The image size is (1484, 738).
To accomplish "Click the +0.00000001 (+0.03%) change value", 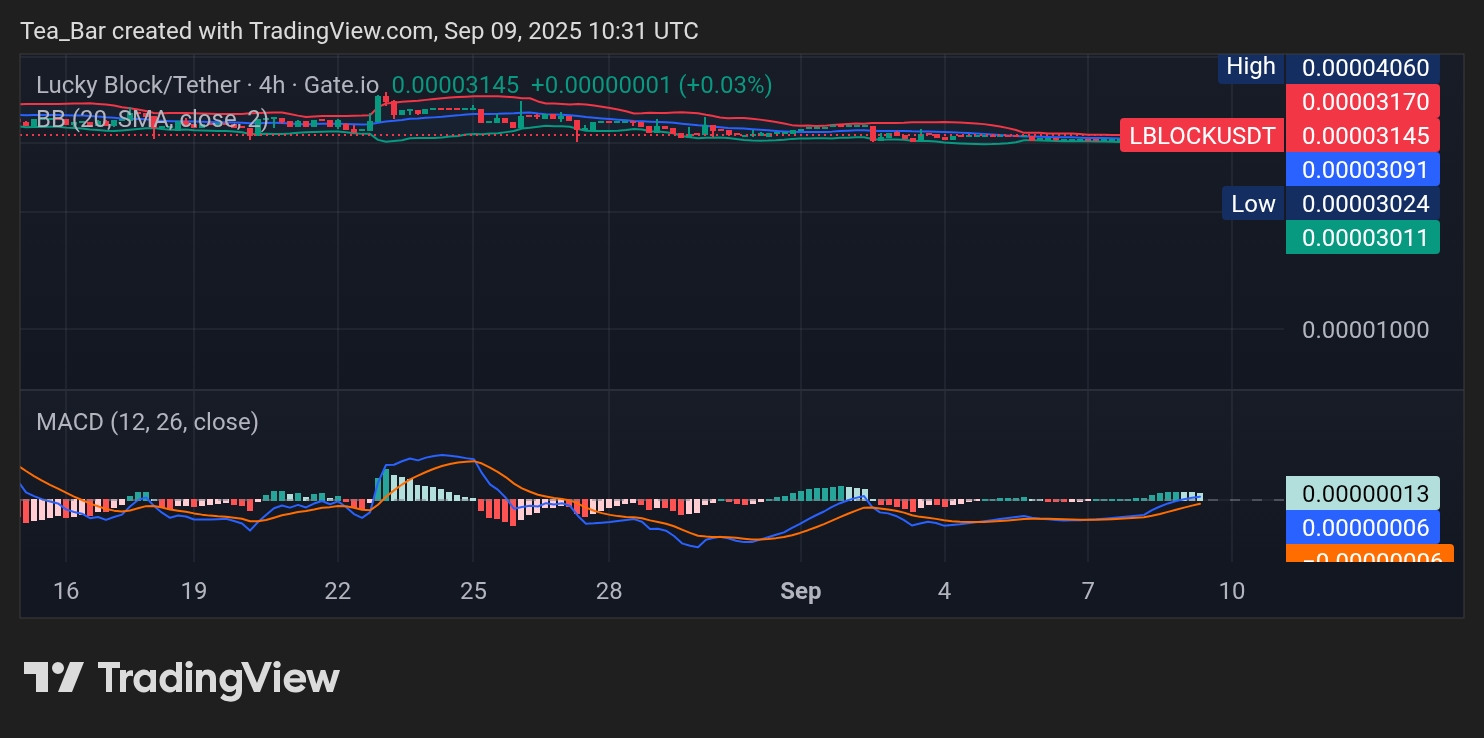I will pyautogui.click(x=651, y=85).
